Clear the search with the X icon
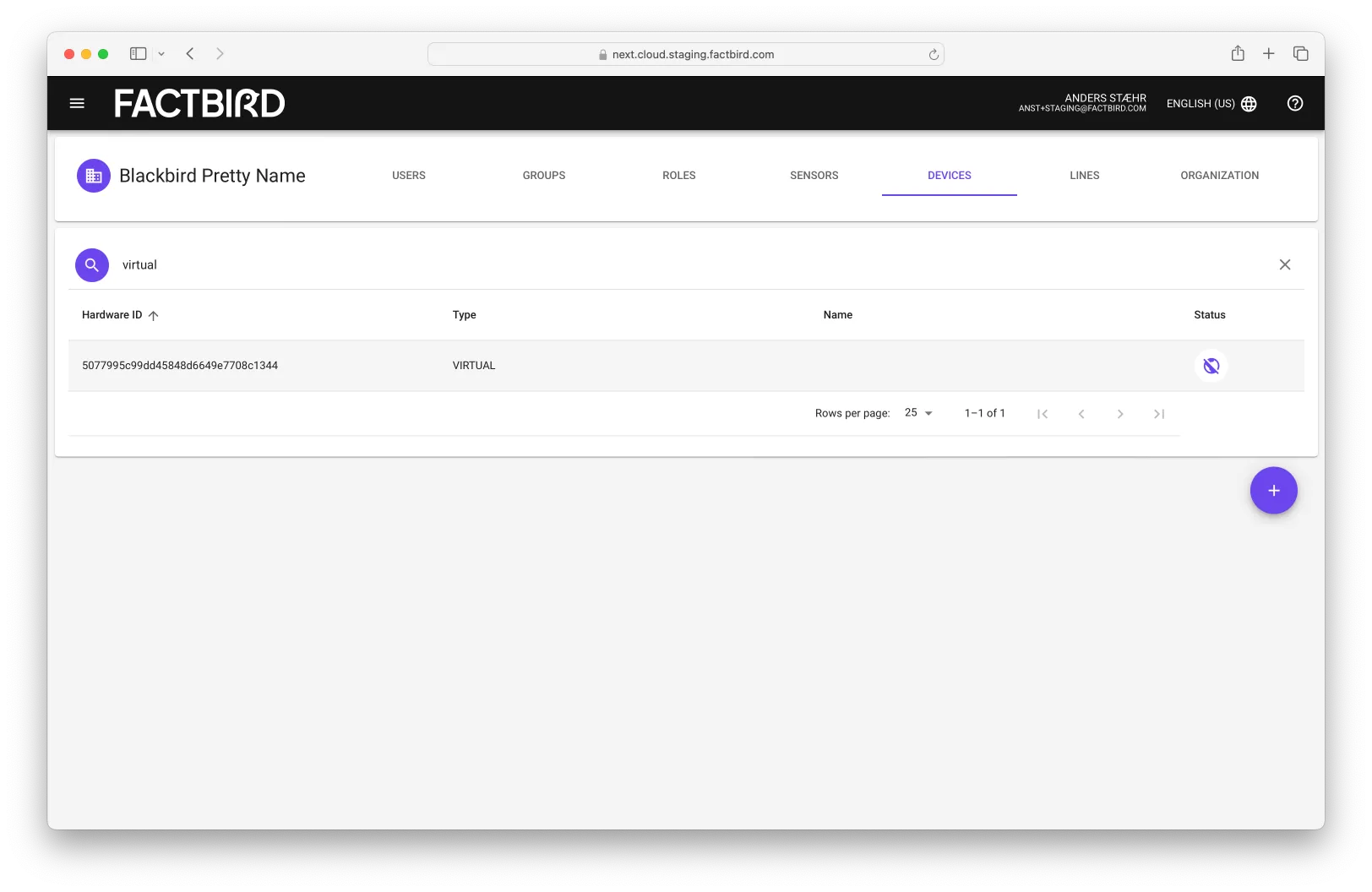Image resolution: width=1372 pixels, height=892 pixels. tap(1285, 264)
